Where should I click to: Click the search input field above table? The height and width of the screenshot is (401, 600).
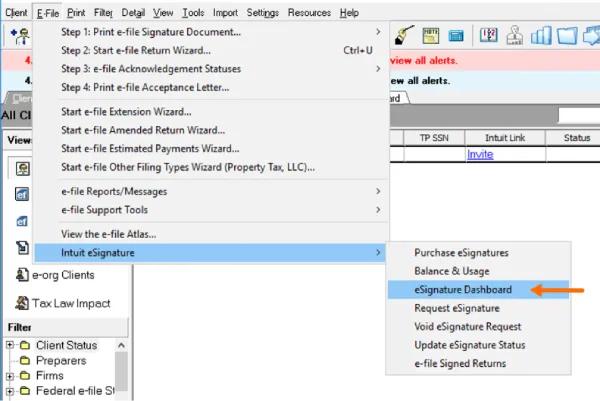[x=579, y=115]
